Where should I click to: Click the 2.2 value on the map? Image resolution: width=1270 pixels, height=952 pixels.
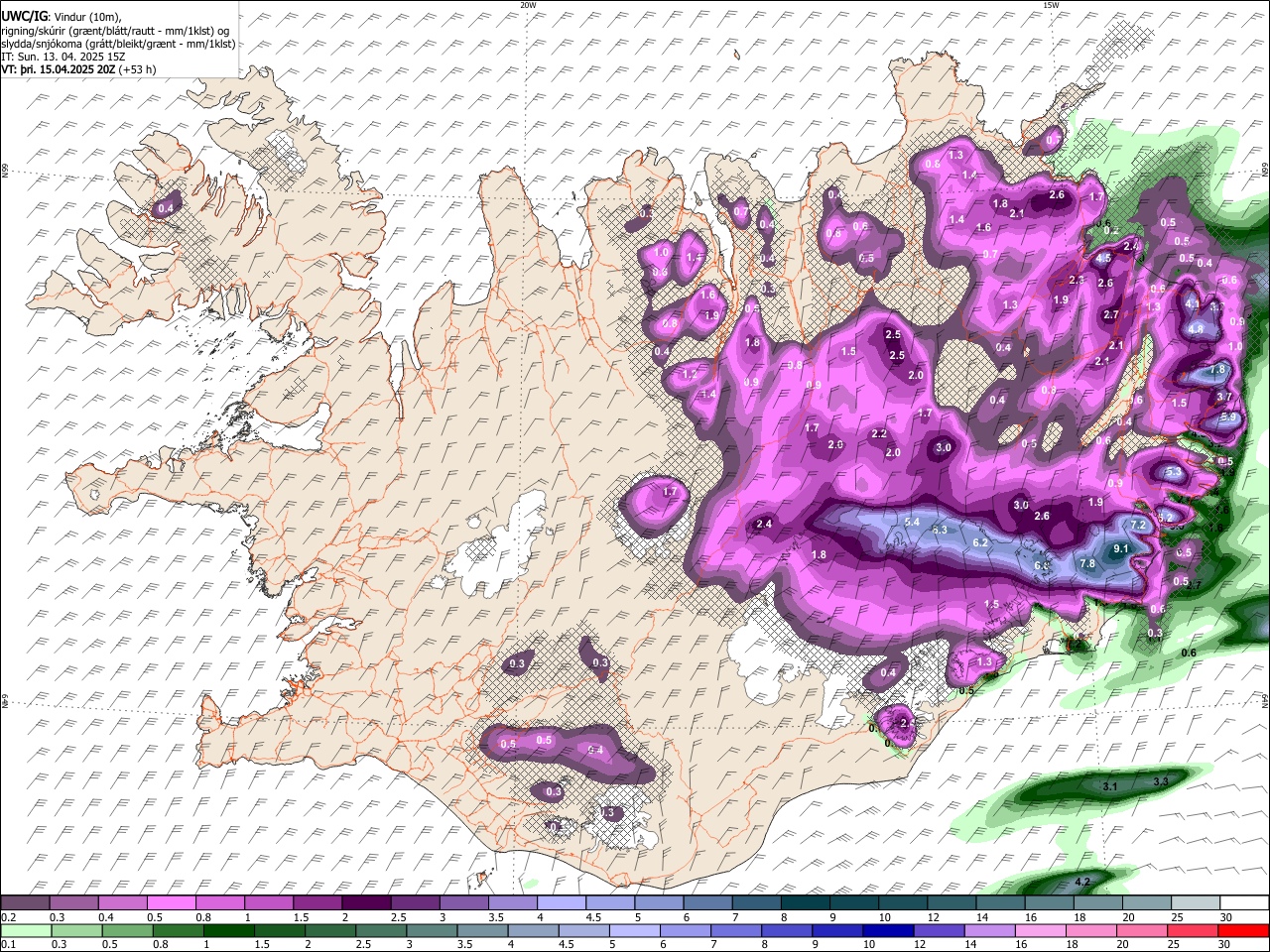879,433
